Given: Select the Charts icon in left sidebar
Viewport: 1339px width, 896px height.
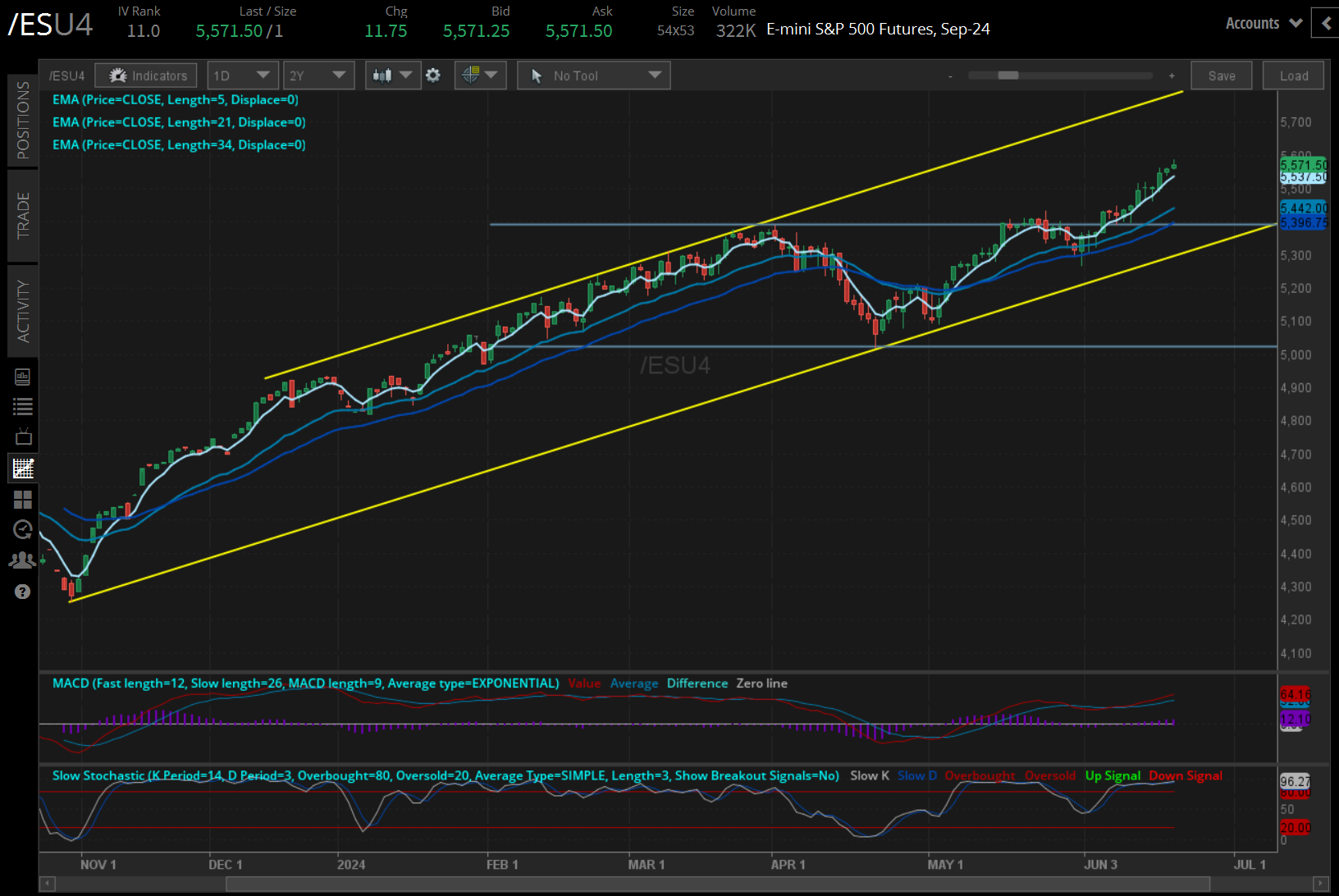Looking at the screenshot, I should (23, 468).
